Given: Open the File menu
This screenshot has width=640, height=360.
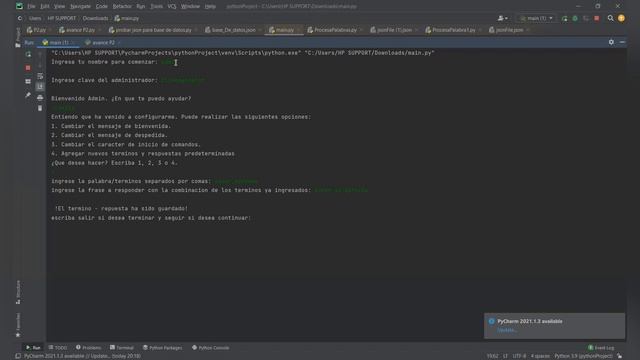Looking at the screenshot, I should pyautogui.click(x=31, y=7).
